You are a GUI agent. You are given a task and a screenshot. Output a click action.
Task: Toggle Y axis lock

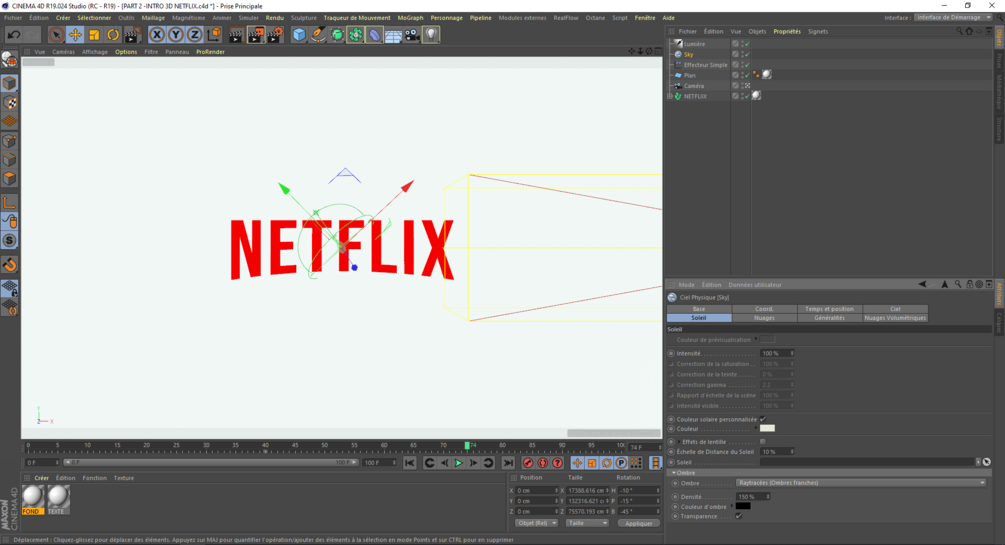coord(176,35)
